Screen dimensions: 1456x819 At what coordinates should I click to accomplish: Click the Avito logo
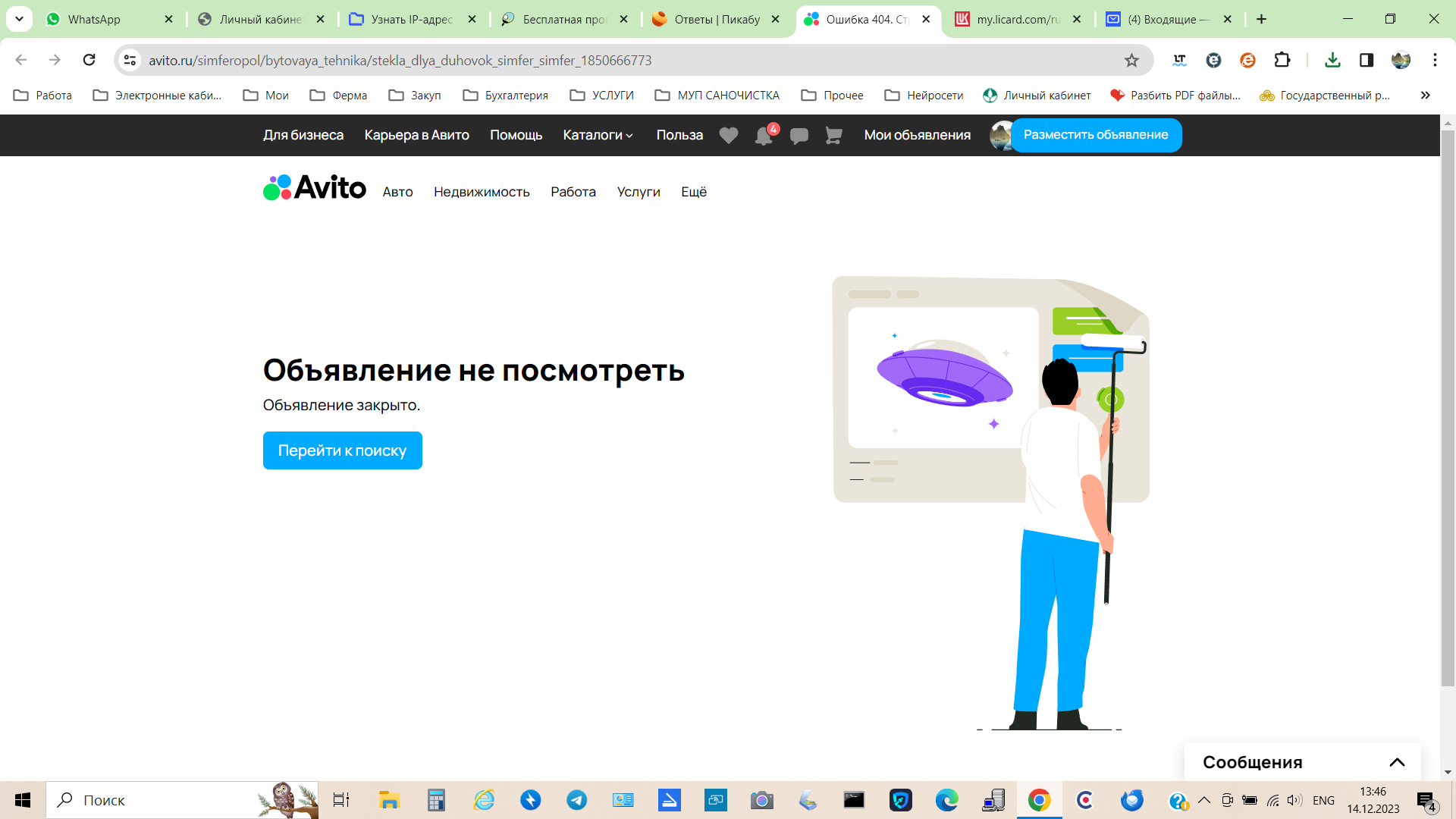[315, 187]
